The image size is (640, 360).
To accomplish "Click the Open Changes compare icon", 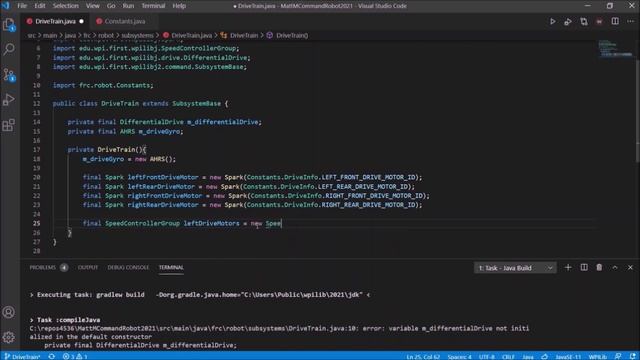I will click(584, 21).
